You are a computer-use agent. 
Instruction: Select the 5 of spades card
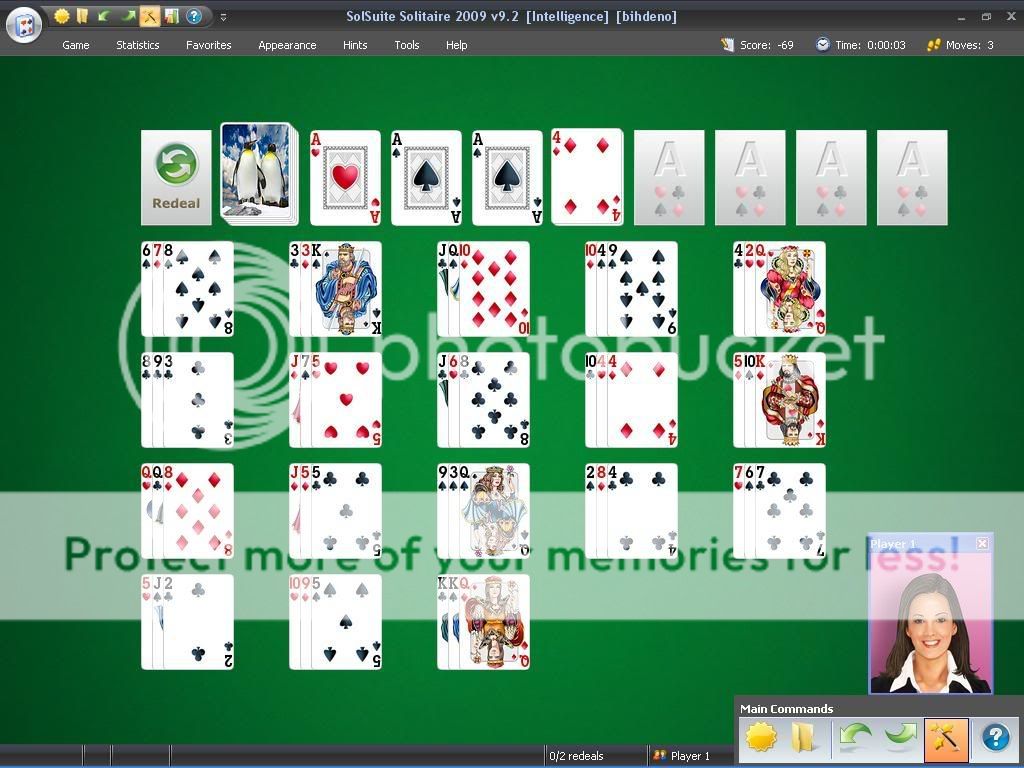click(x=346, y=622)
